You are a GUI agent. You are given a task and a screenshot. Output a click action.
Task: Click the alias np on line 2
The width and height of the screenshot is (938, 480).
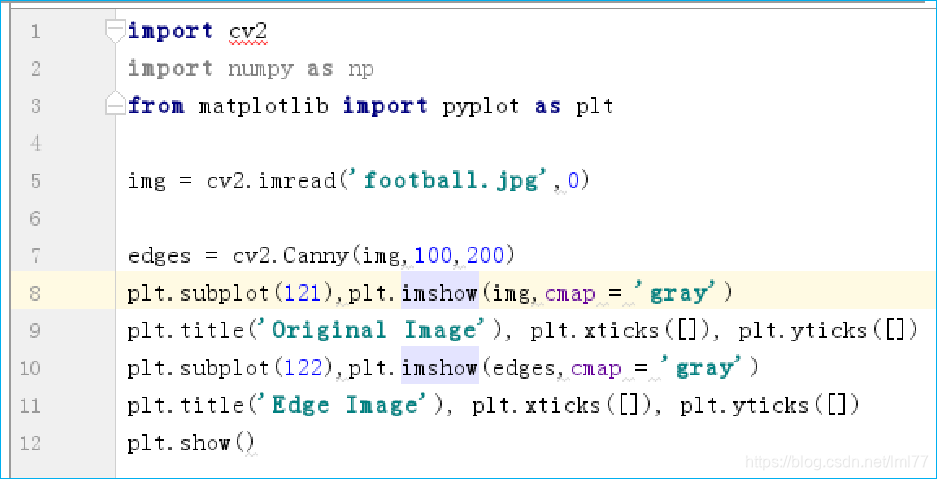(x=361, y=70)
